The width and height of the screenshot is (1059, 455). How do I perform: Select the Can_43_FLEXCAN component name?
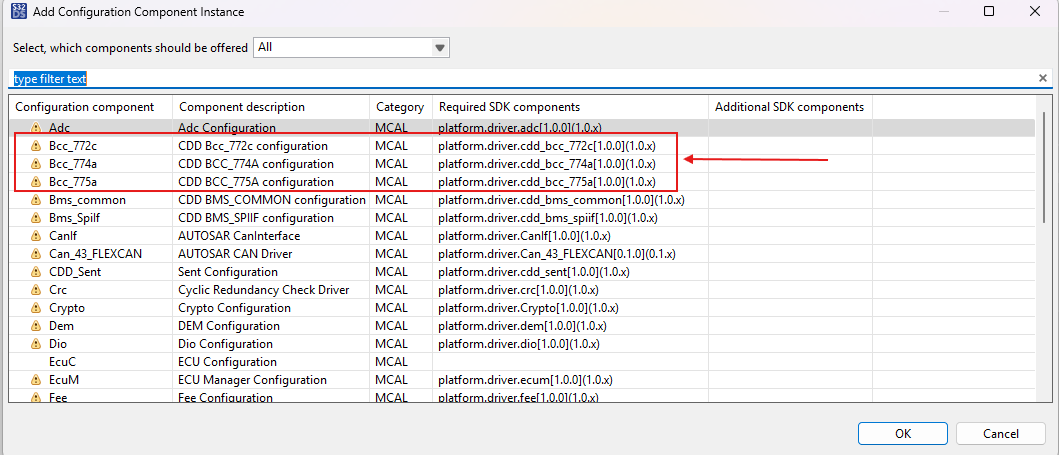[x=95, y=255]
